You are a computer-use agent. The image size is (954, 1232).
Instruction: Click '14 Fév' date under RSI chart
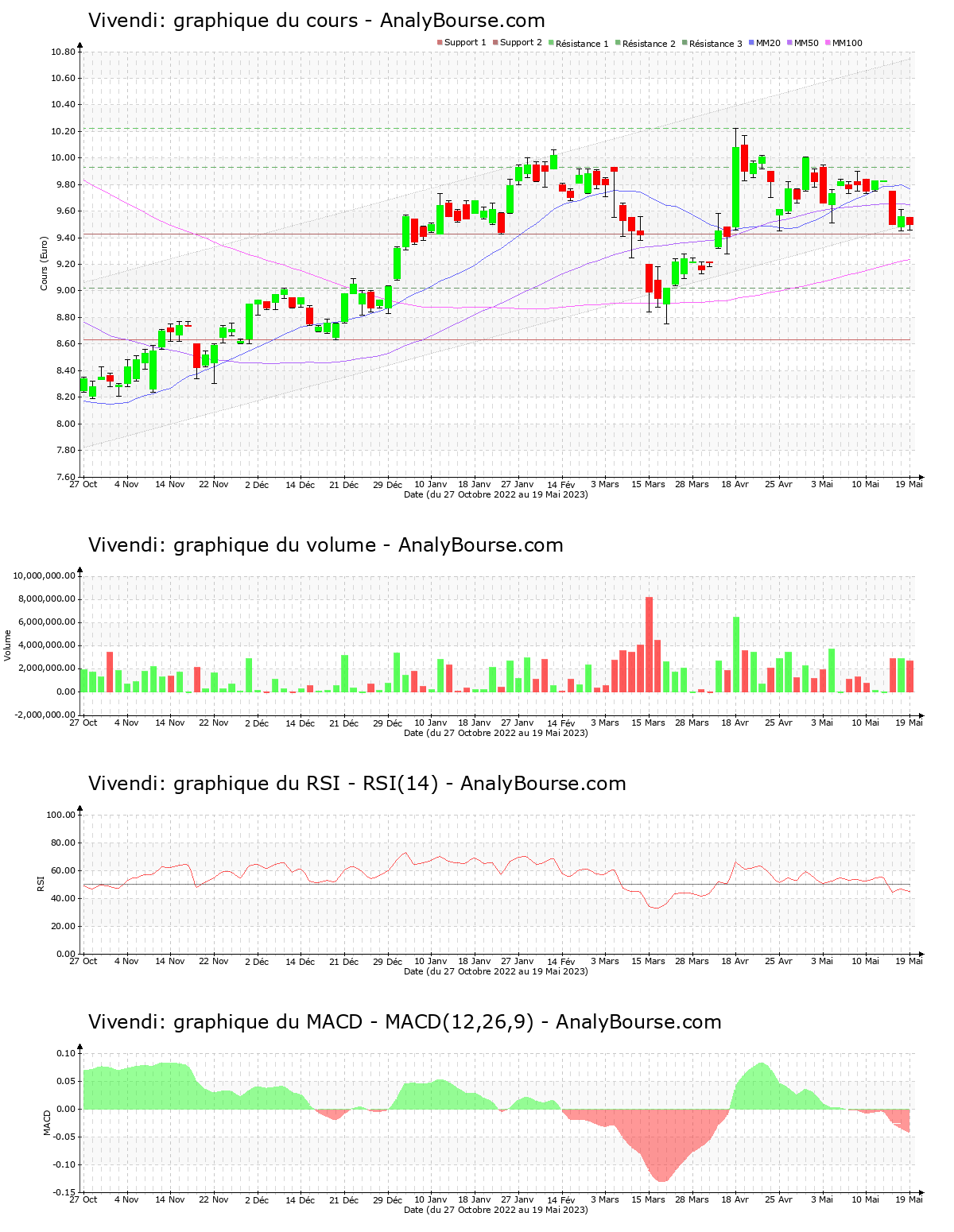561,961
